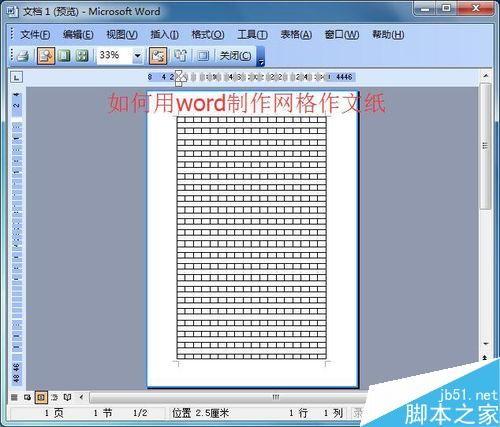Open the 文件(F) menu
Image resolution: width=500 pixels, height=427 pixels.
pos(35,34)
